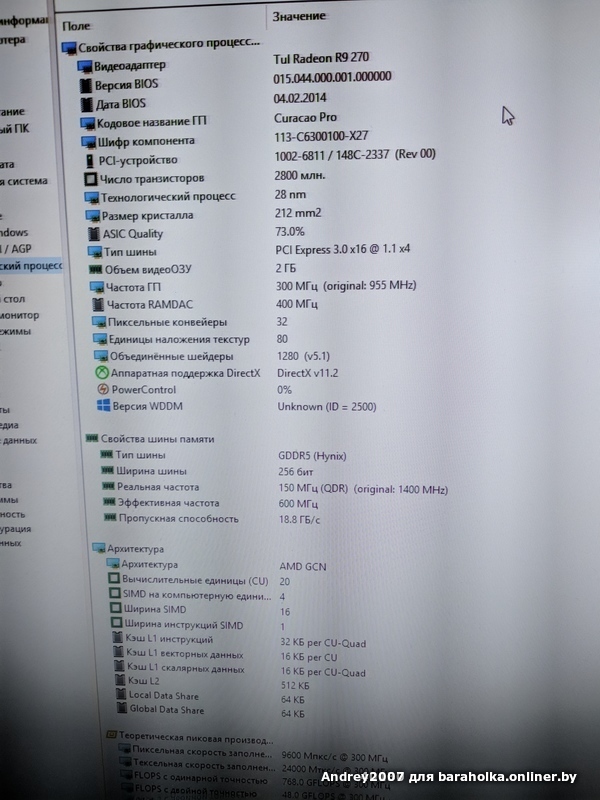
Task: Select the Кэш L1 инструкций row
Action: (x=239, y=640)
